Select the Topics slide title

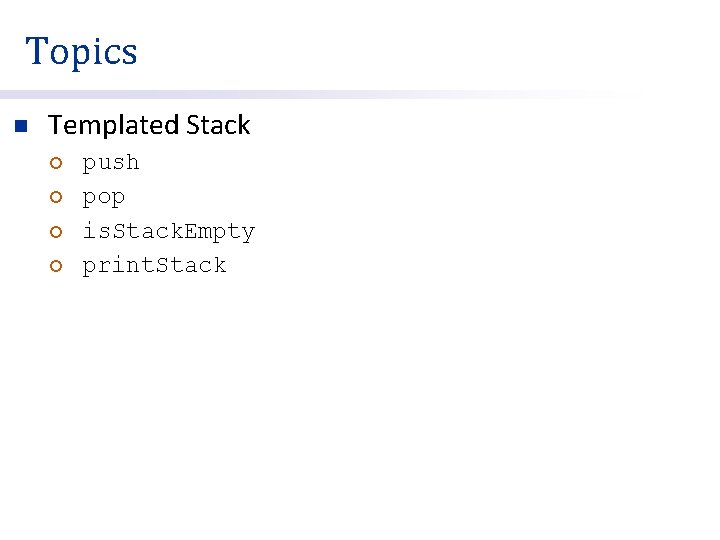click(x=81, y=51)
